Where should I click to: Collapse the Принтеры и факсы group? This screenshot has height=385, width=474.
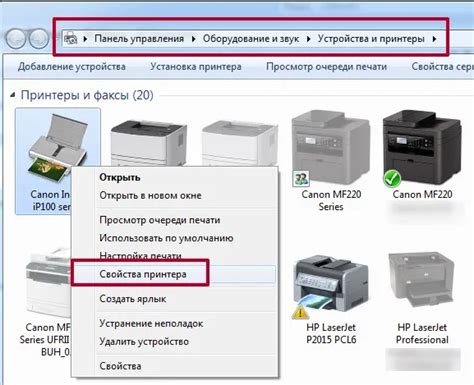point(13,95)
